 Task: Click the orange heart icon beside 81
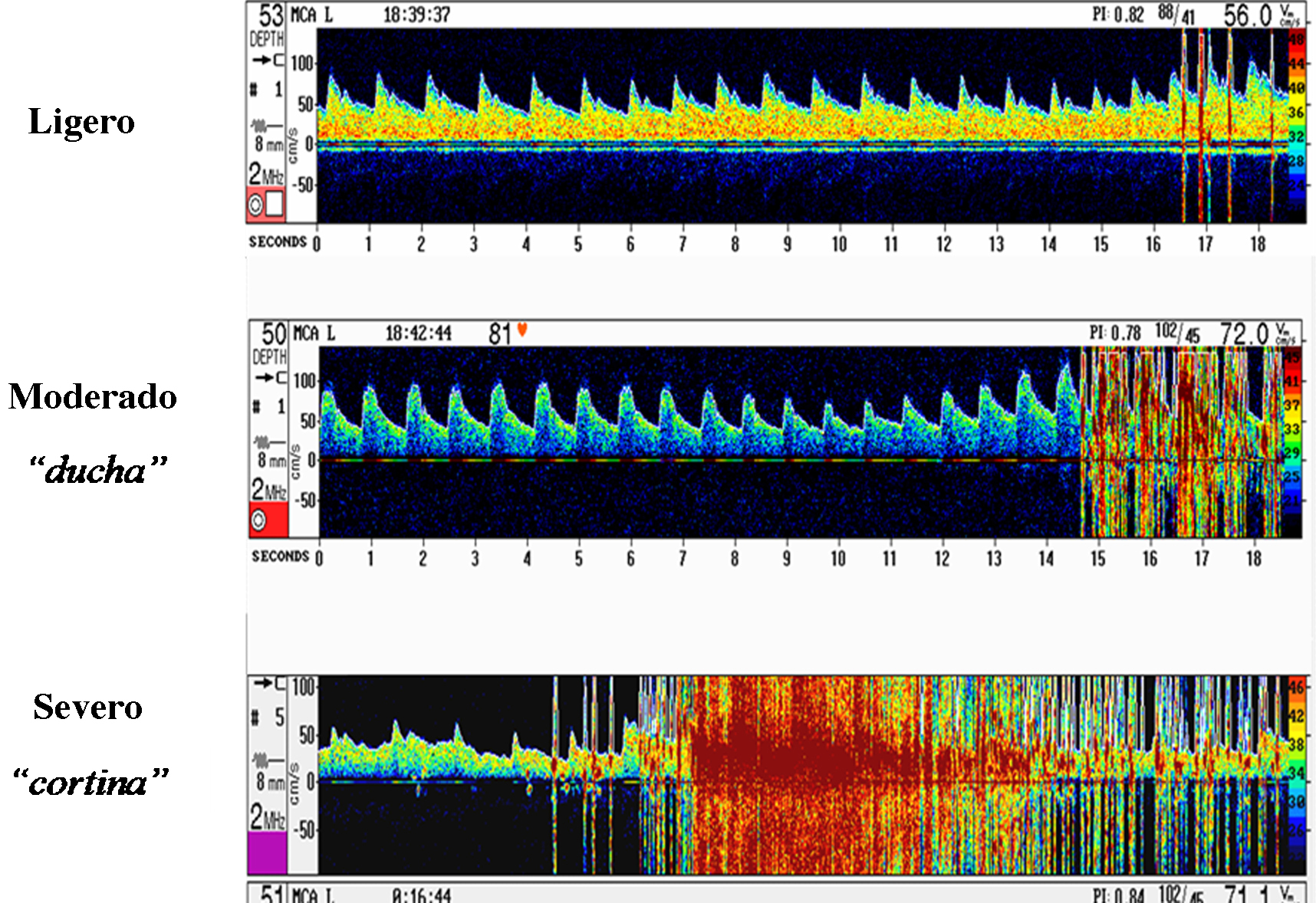[x=522, y=330]
